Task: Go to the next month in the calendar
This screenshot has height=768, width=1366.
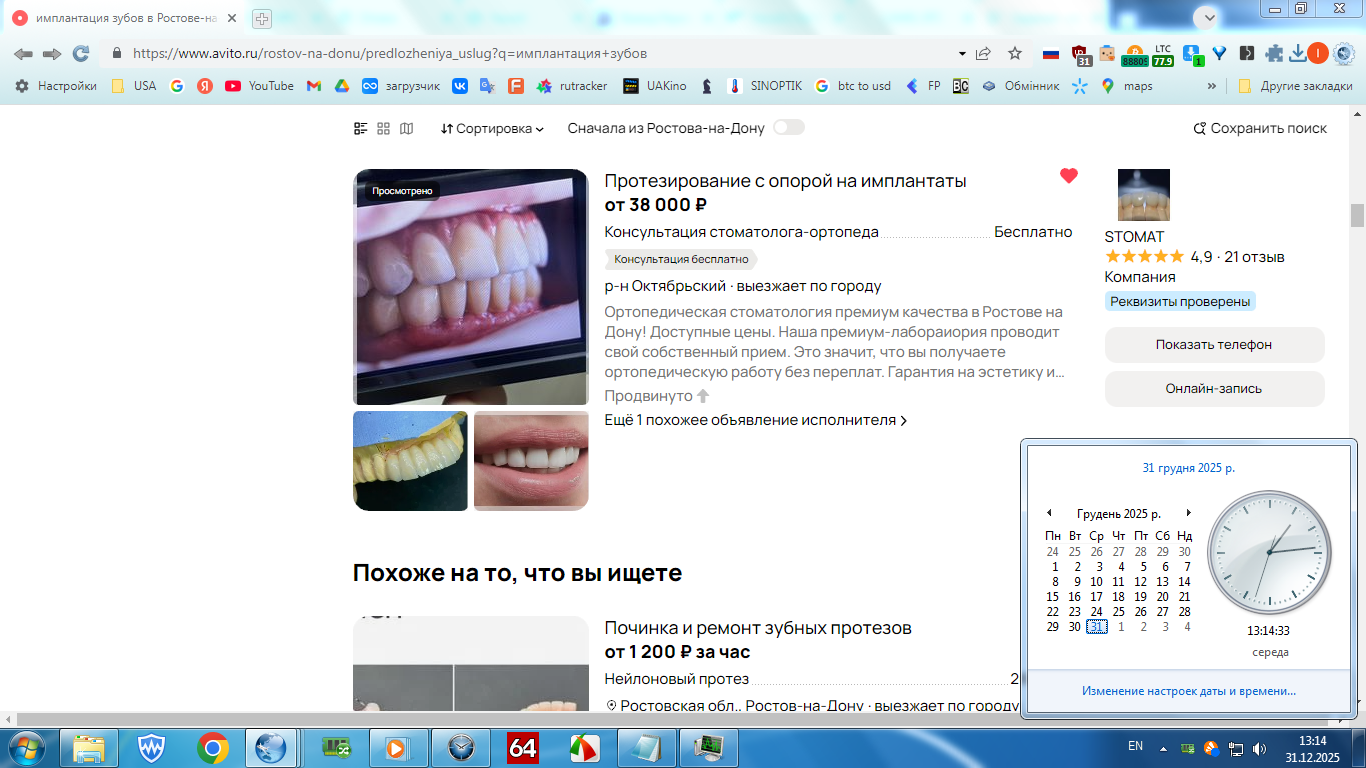Action: (x=1188, y=513)
